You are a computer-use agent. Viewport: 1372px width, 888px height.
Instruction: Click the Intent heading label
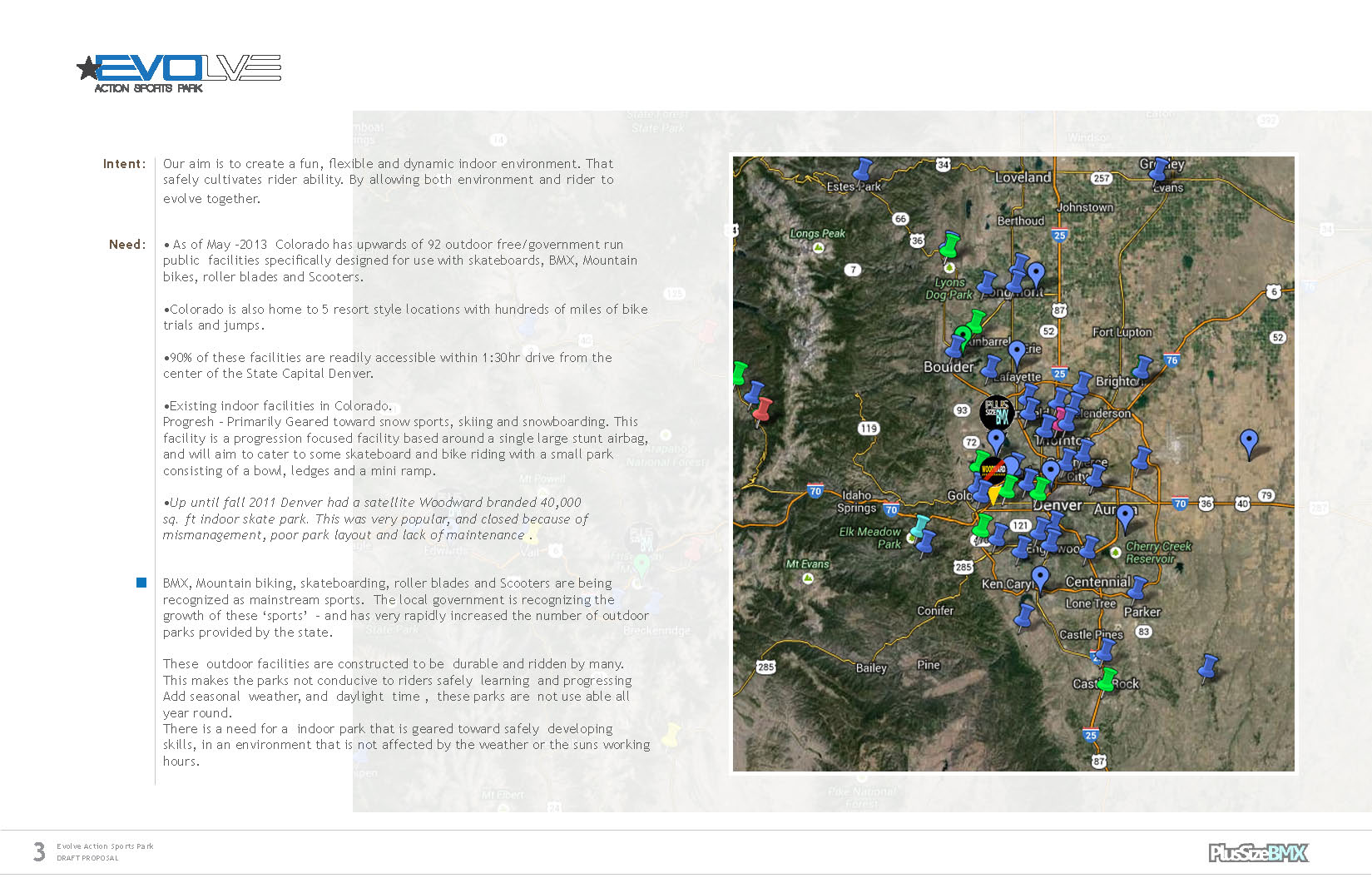(124, 164)
